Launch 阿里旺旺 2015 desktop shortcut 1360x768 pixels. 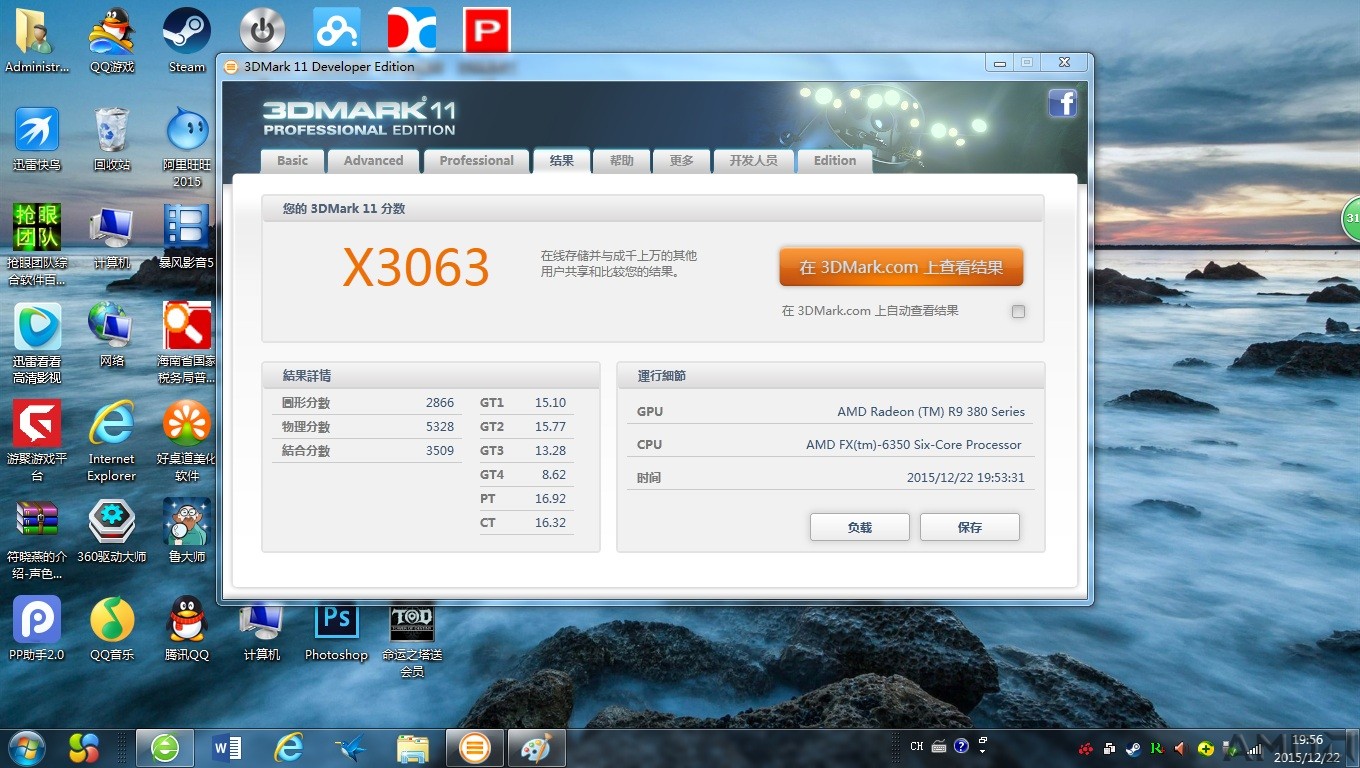(x=187, y=147)
